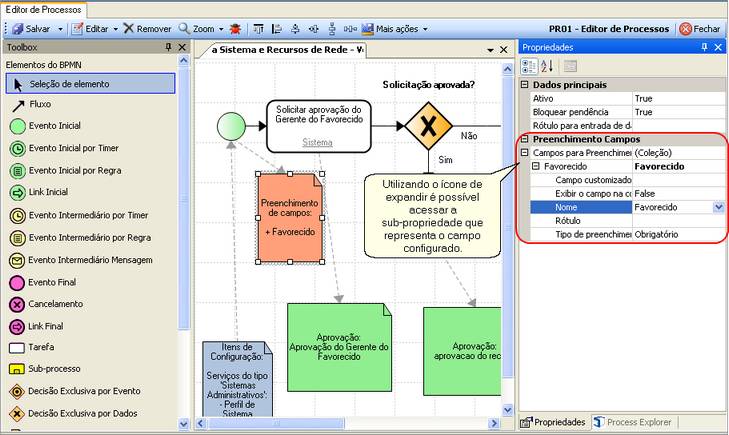The image size is (729, 435).
Task: Select the Tarefa element
Action: click(x=32, y=347)
